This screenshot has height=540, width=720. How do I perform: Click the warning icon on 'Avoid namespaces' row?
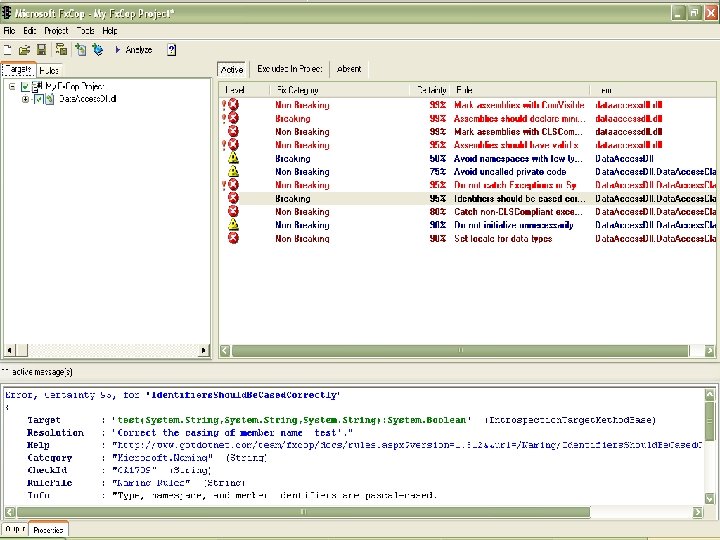point(233,158)
